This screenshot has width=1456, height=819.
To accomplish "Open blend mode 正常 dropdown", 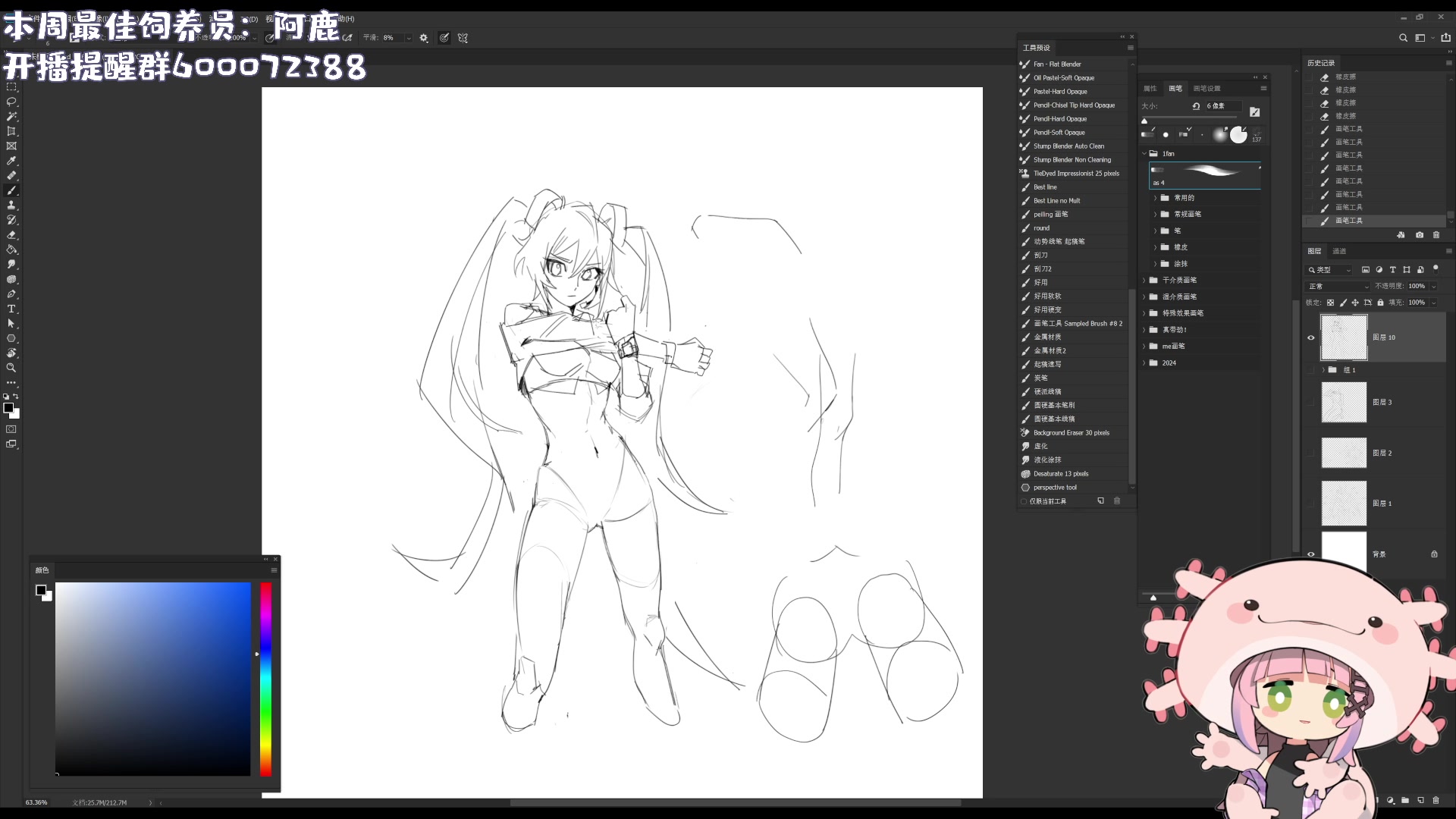I will click(x=1338, y=287).
